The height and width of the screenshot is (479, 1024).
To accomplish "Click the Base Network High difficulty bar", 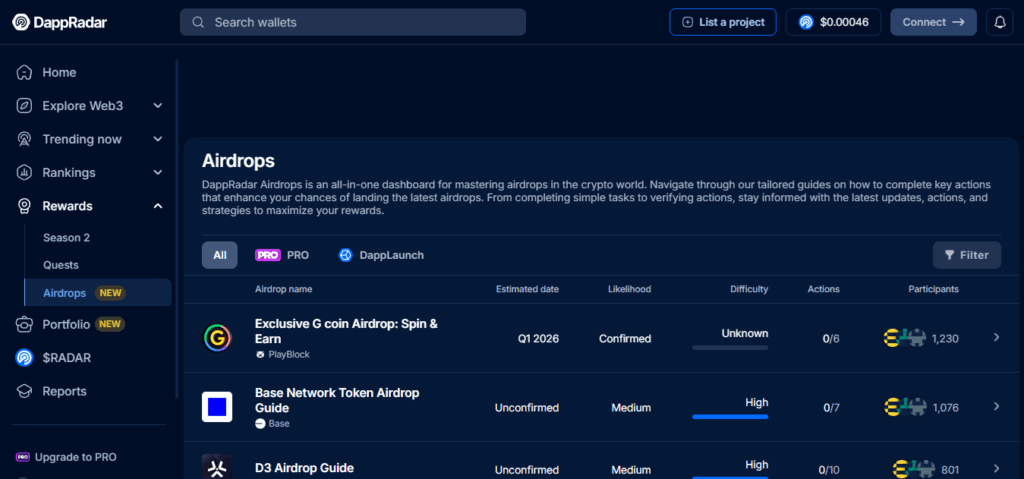I will point(730,416).
